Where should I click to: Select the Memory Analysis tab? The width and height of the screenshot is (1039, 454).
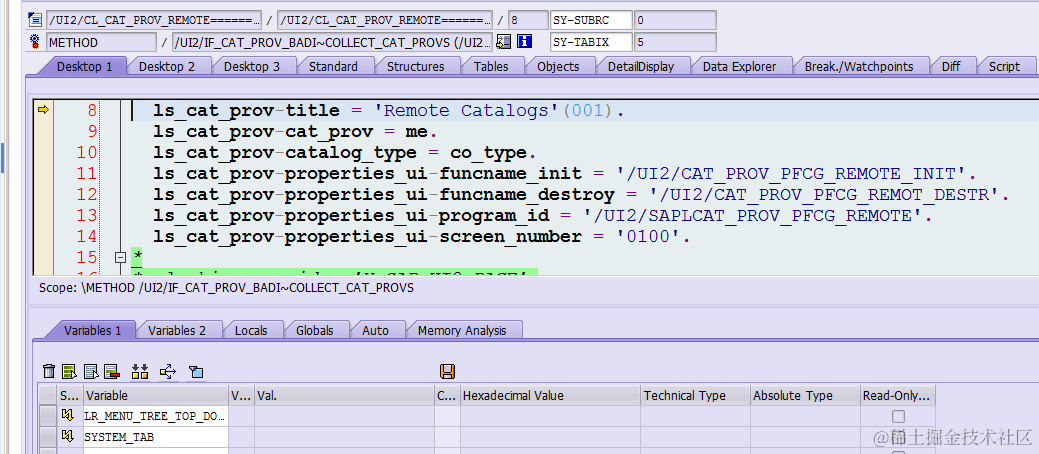click(x=462, y=330)
